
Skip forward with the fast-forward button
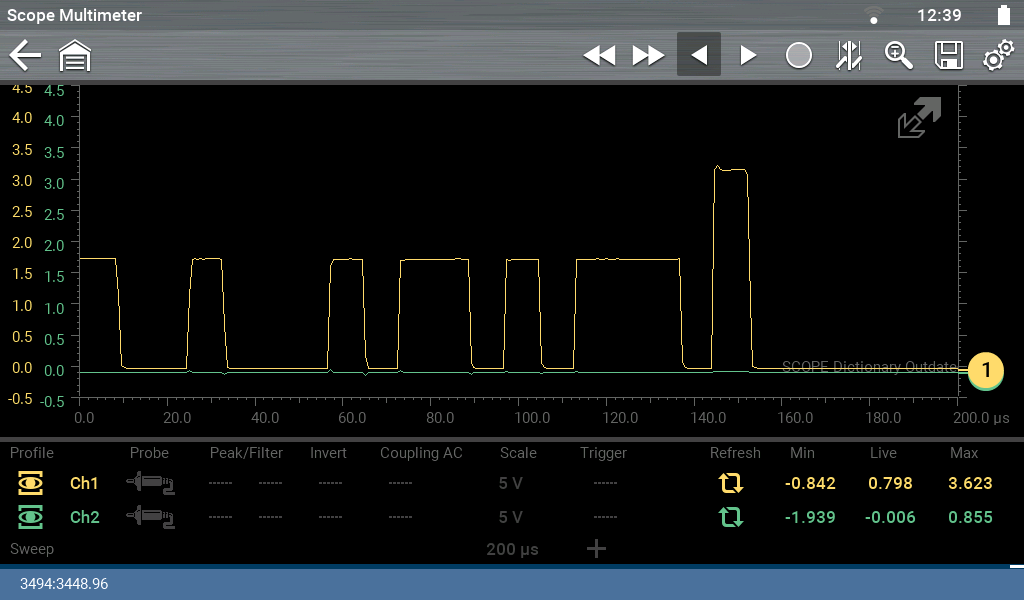coord(648,56)
